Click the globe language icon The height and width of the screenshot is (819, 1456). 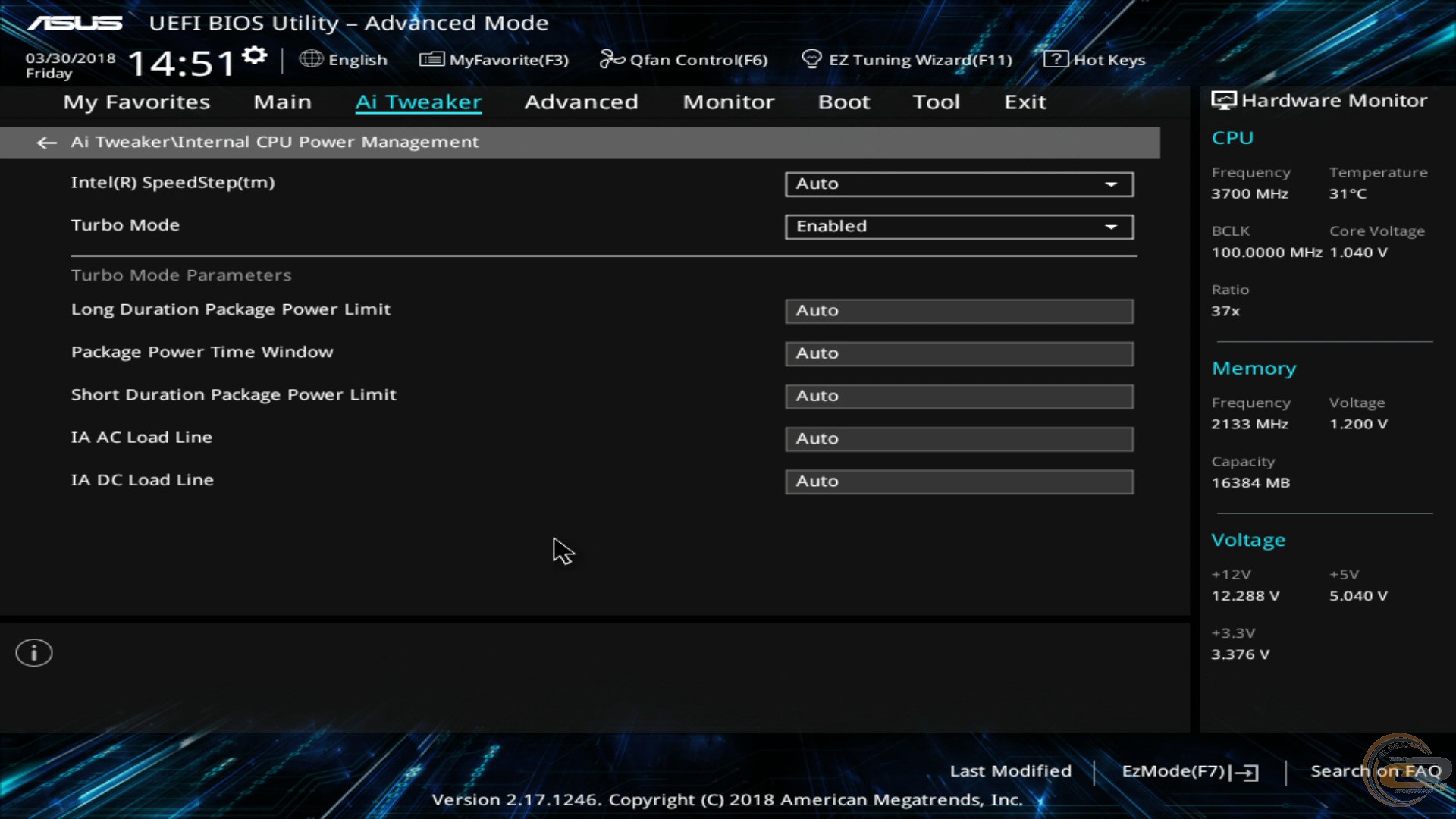point(310,59)
